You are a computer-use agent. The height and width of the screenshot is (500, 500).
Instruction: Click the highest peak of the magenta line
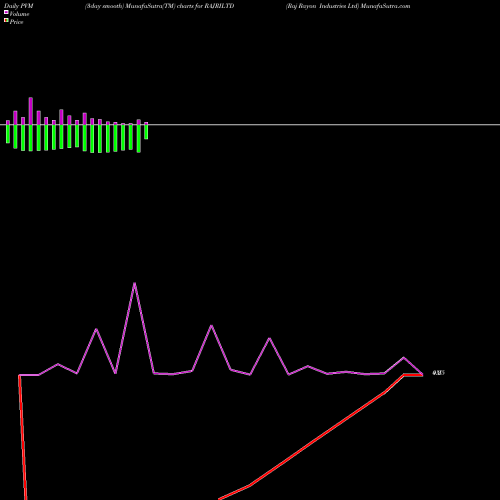click(134, 283)
